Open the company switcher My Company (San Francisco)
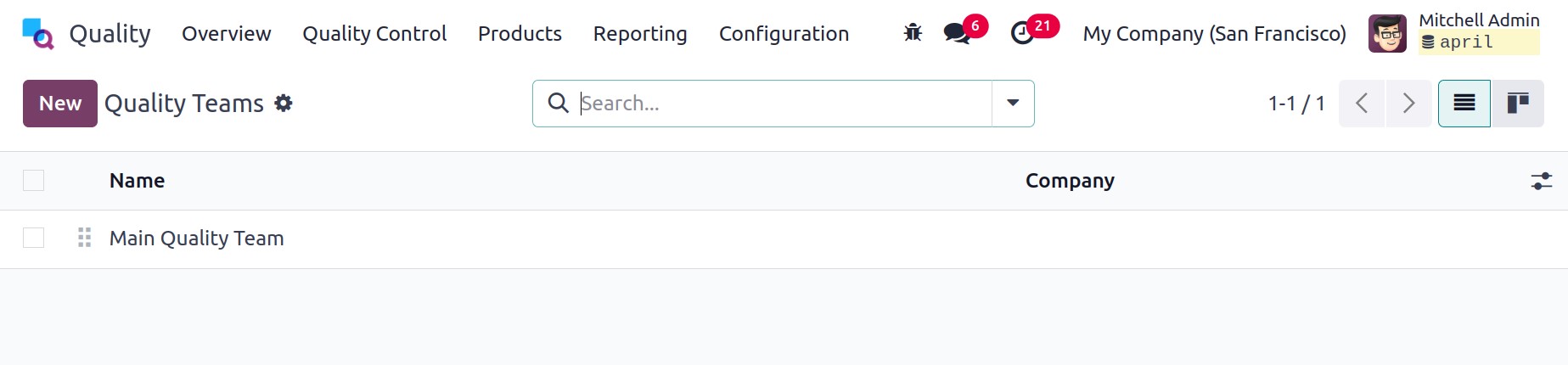Viewport: 1568px width, 365px height. coord(1214,34)
